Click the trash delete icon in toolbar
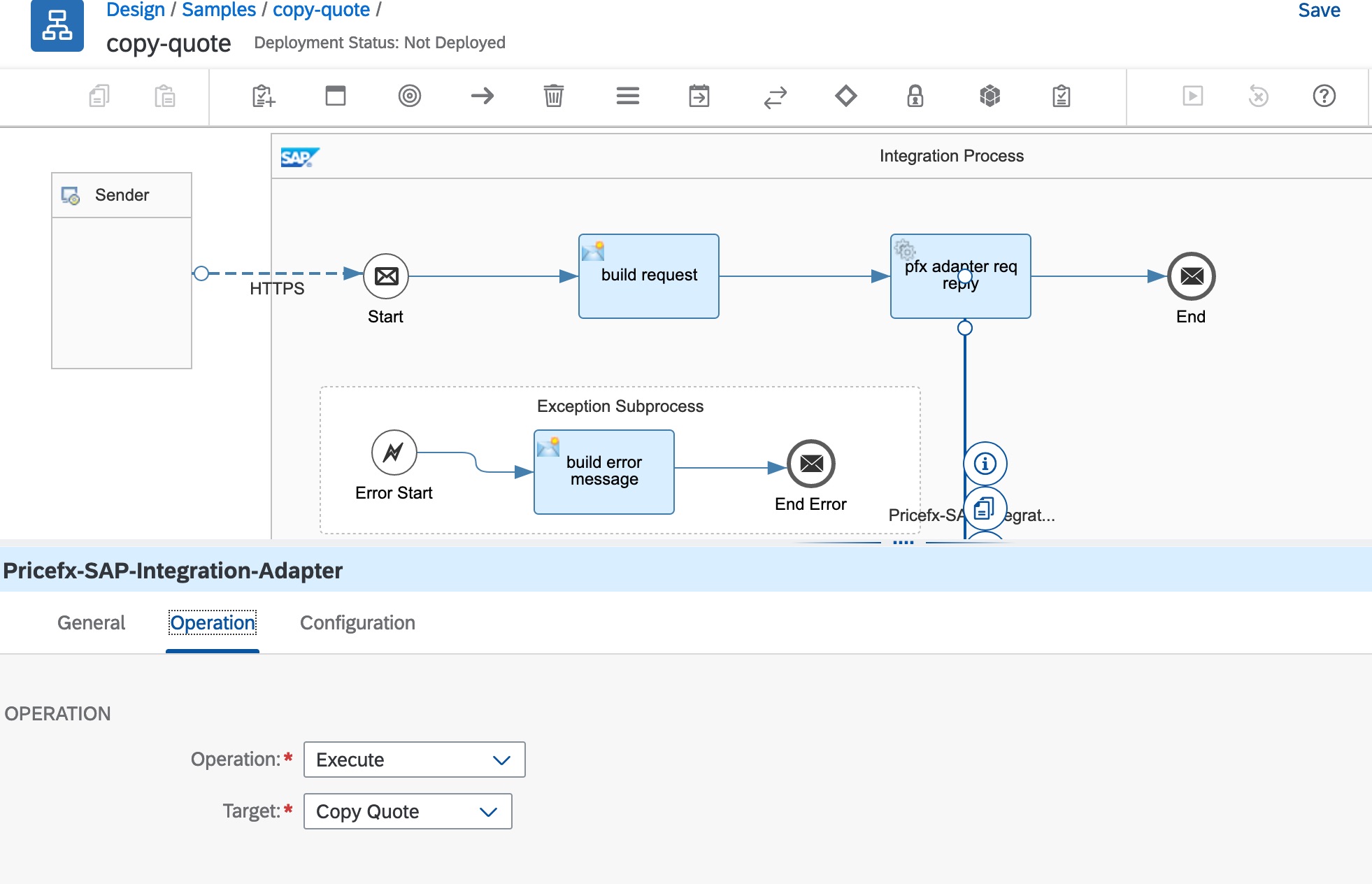This screenshot has width=1372, height=884. pyautogui.click(x=553, y=96)
